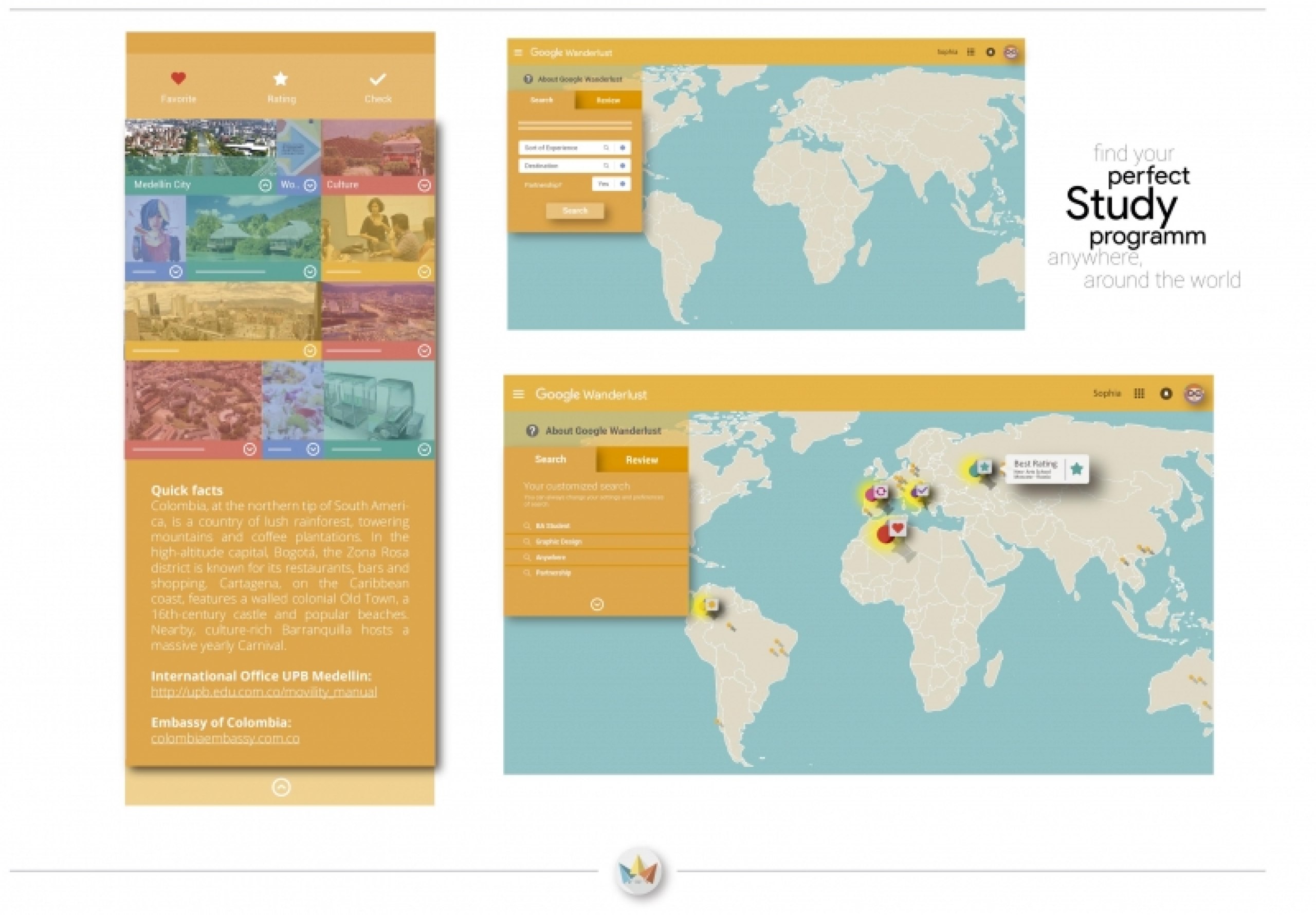Open the upb.edu.com.co movility manual link

pos(264,691)
